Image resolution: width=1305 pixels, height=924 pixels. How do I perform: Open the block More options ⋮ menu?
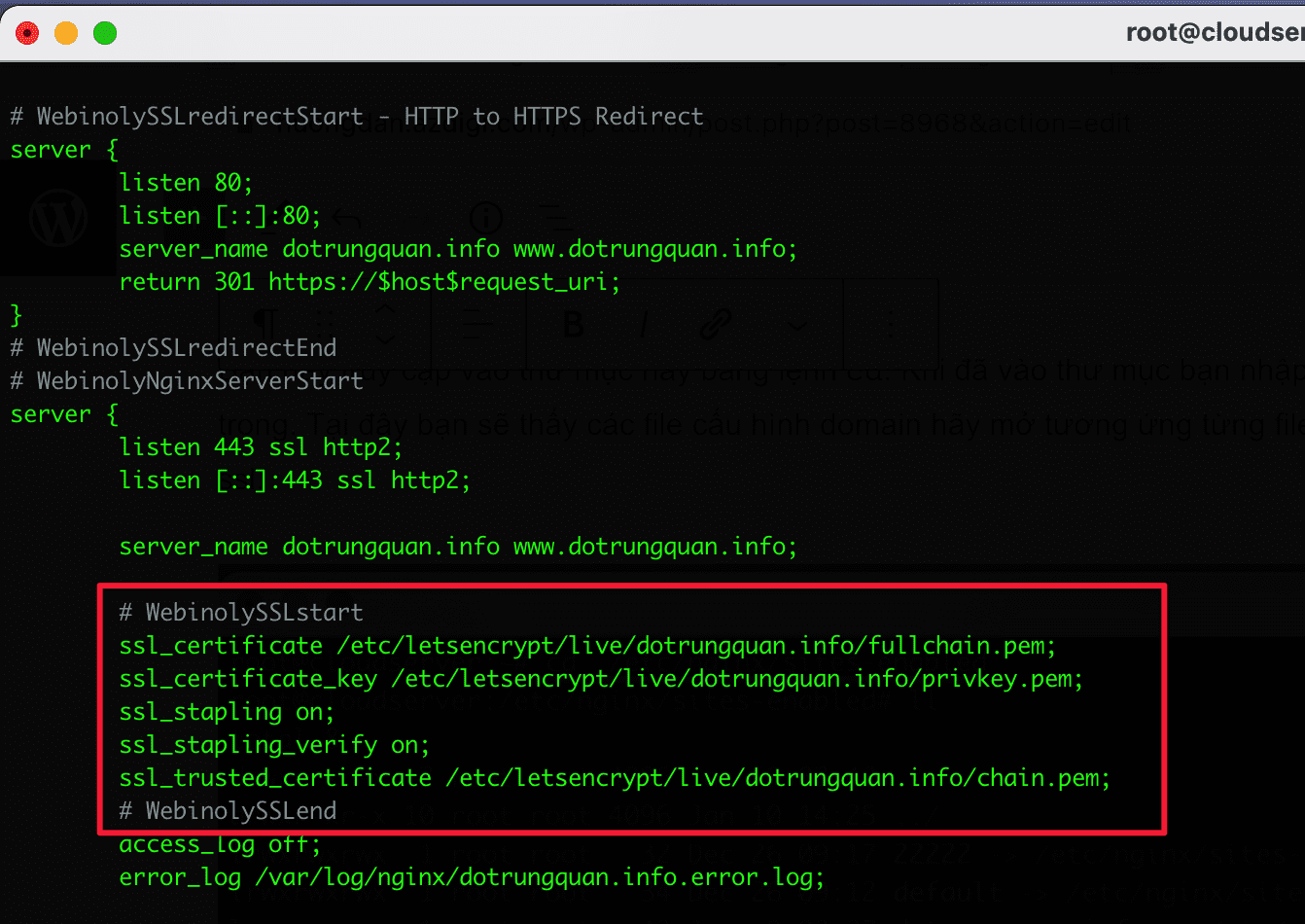[x=891, y=325]
